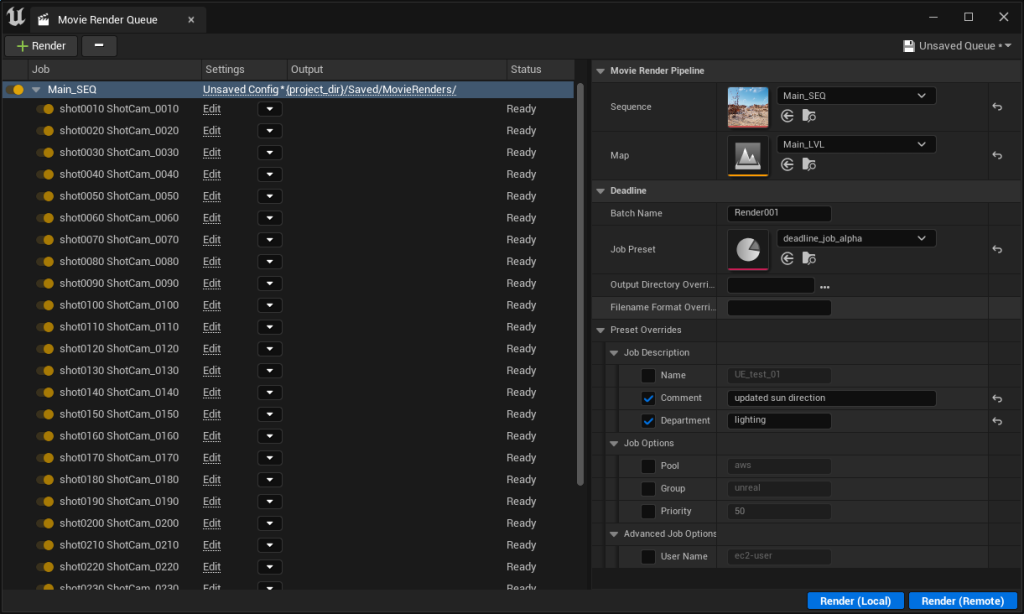Uncheck the Comment override checkbox

pyautogui.click(x=647, y=397)
